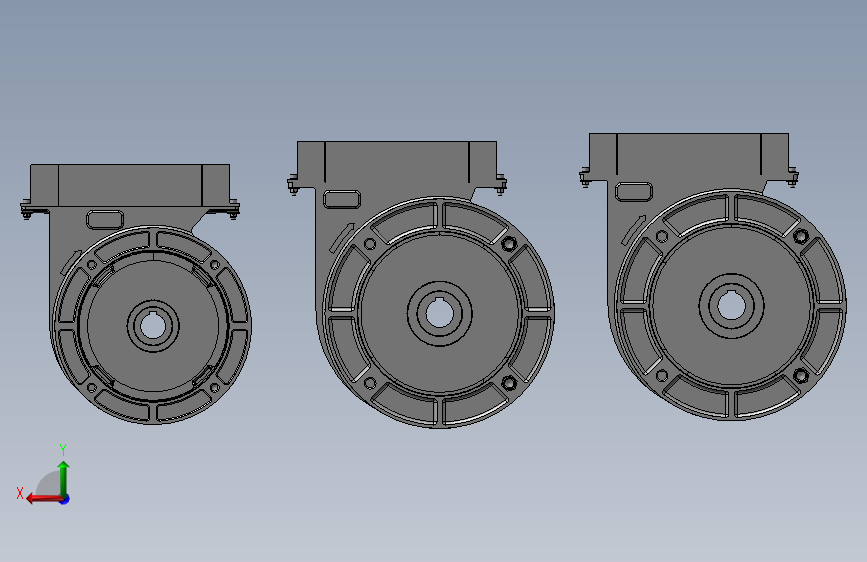
Task: Click the red X axis arrow of the triad
Action: 44,499
